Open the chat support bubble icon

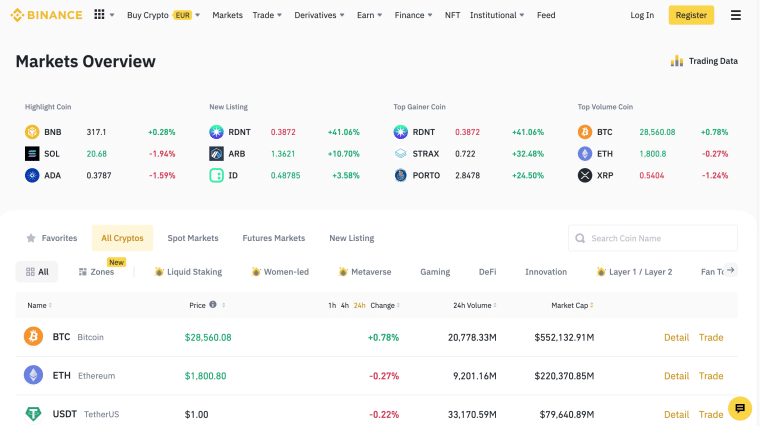click(x=740, y=408)
